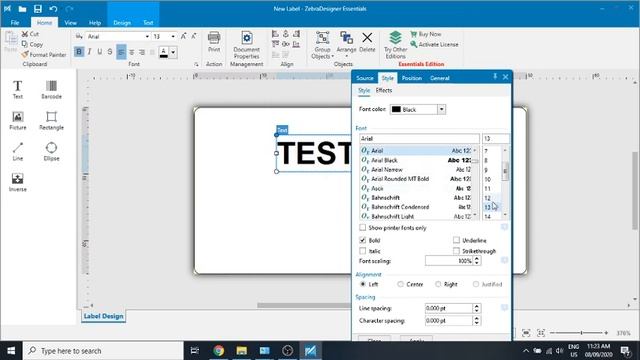
Task: Toggle Italic in ribbon Font group
Action: pyautogui.click(x=89, y=52)
